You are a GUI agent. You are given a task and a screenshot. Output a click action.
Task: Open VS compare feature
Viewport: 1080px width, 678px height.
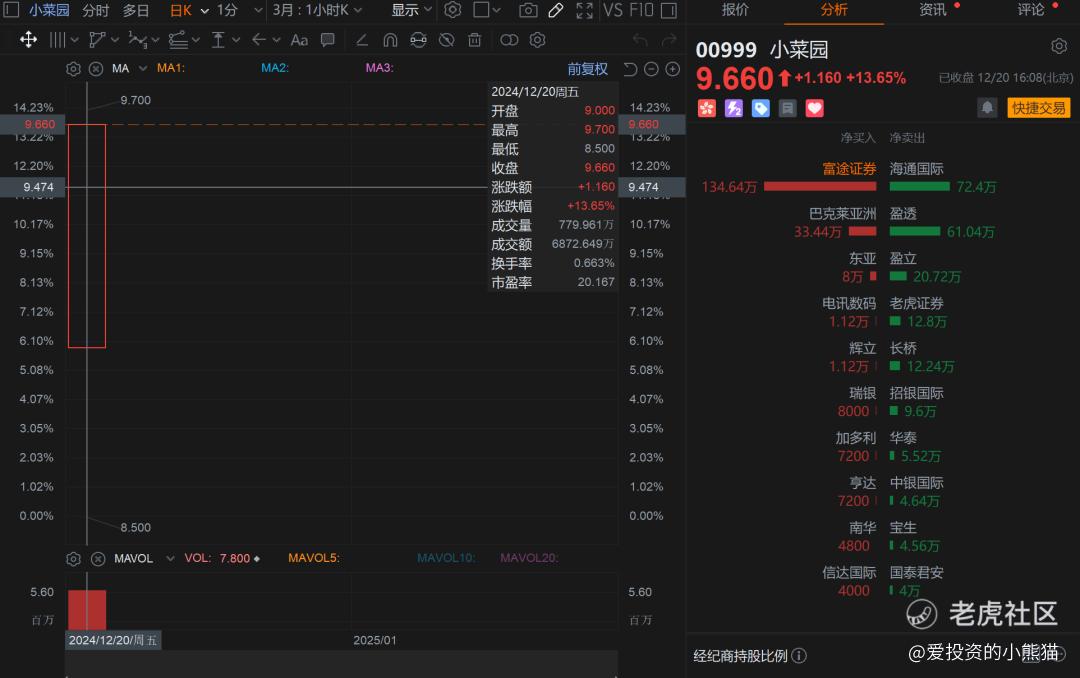(612, 10)
